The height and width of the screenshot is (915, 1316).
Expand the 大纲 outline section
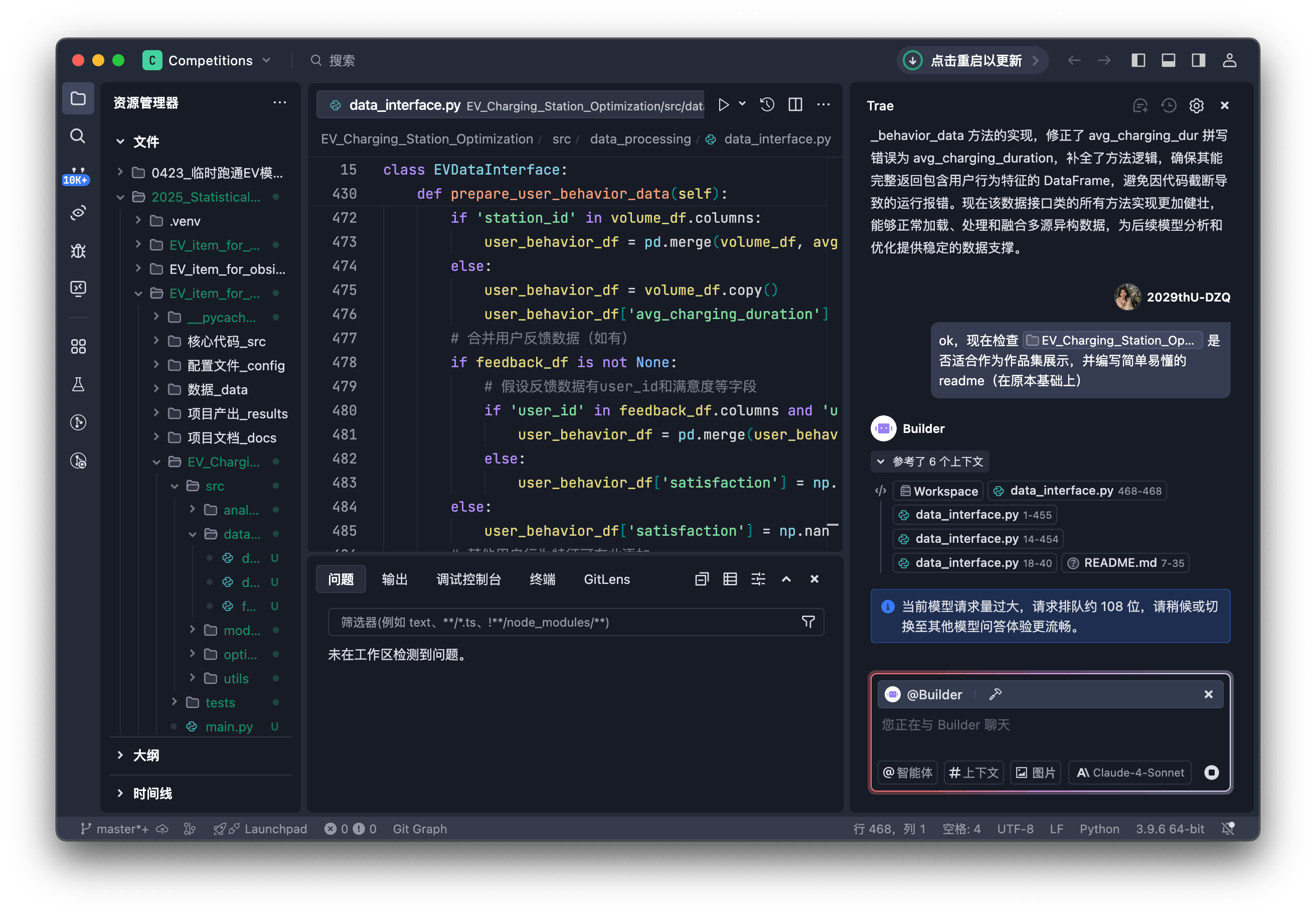point(145,755)
